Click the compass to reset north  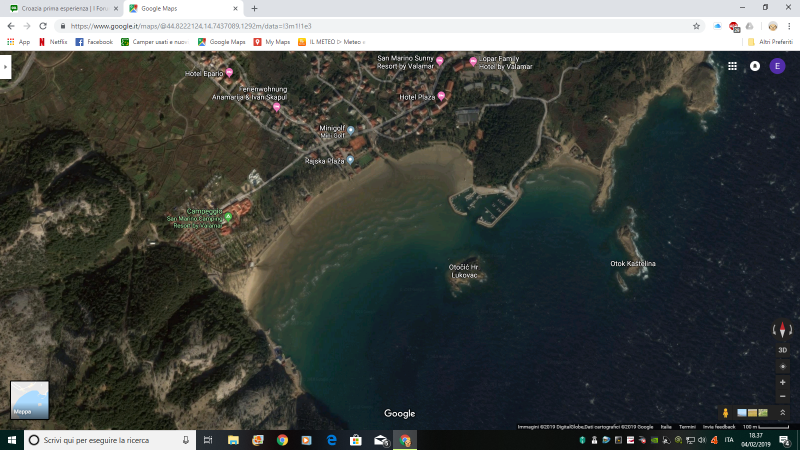pyautogui.click(x=783, y=329)
